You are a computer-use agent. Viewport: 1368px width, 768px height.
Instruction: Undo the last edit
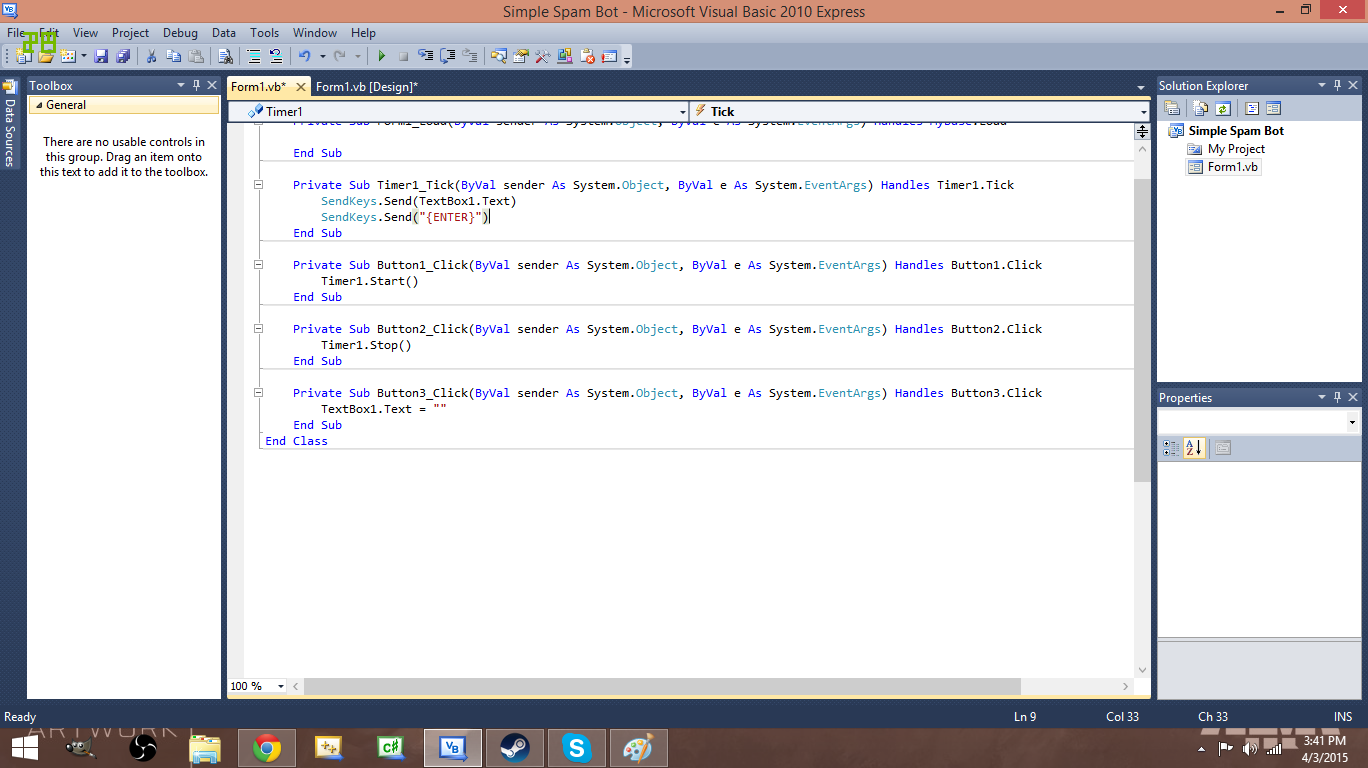(x=305, y=56)
